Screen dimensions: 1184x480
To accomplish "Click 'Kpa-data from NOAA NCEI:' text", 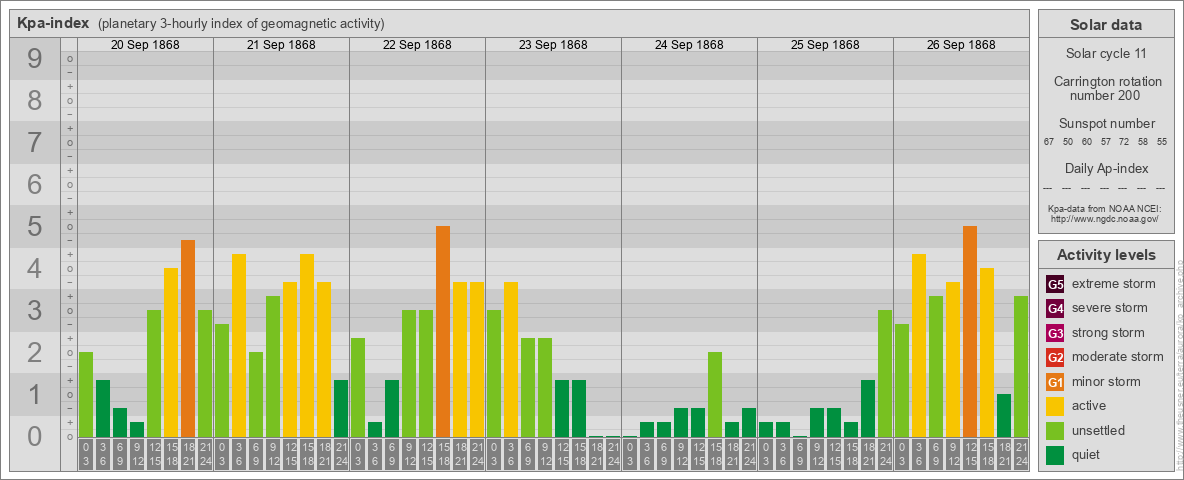I will (x=1105, y=208).
